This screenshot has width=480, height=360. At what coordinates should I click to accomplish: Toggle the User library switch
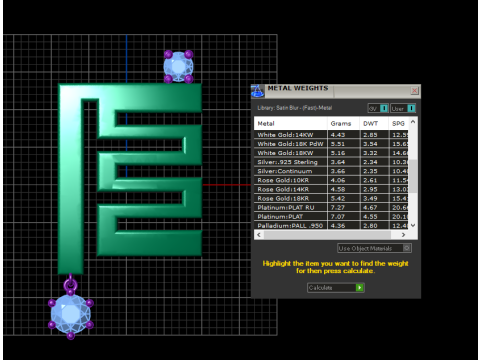(x=403, y=108)
